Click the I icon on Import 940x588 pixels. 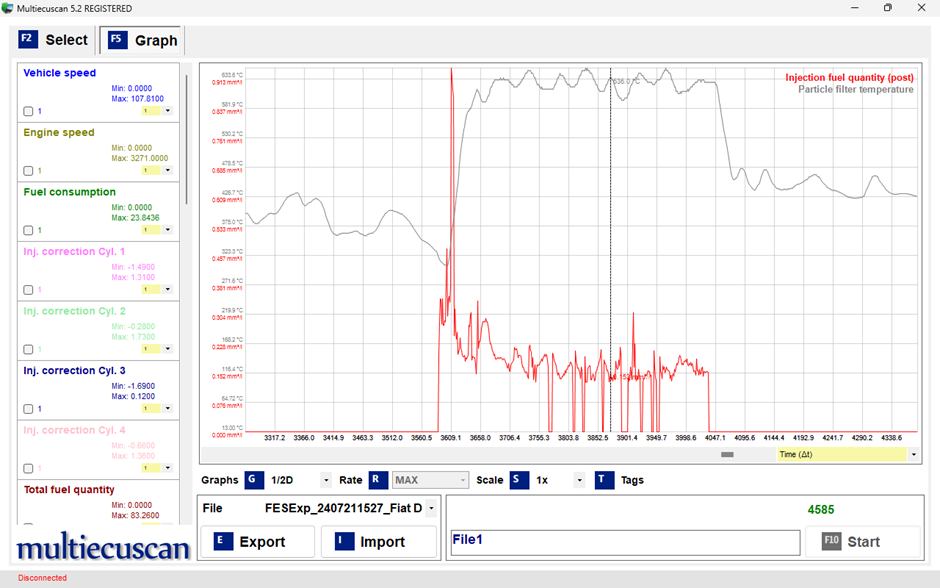click(344, 541)
